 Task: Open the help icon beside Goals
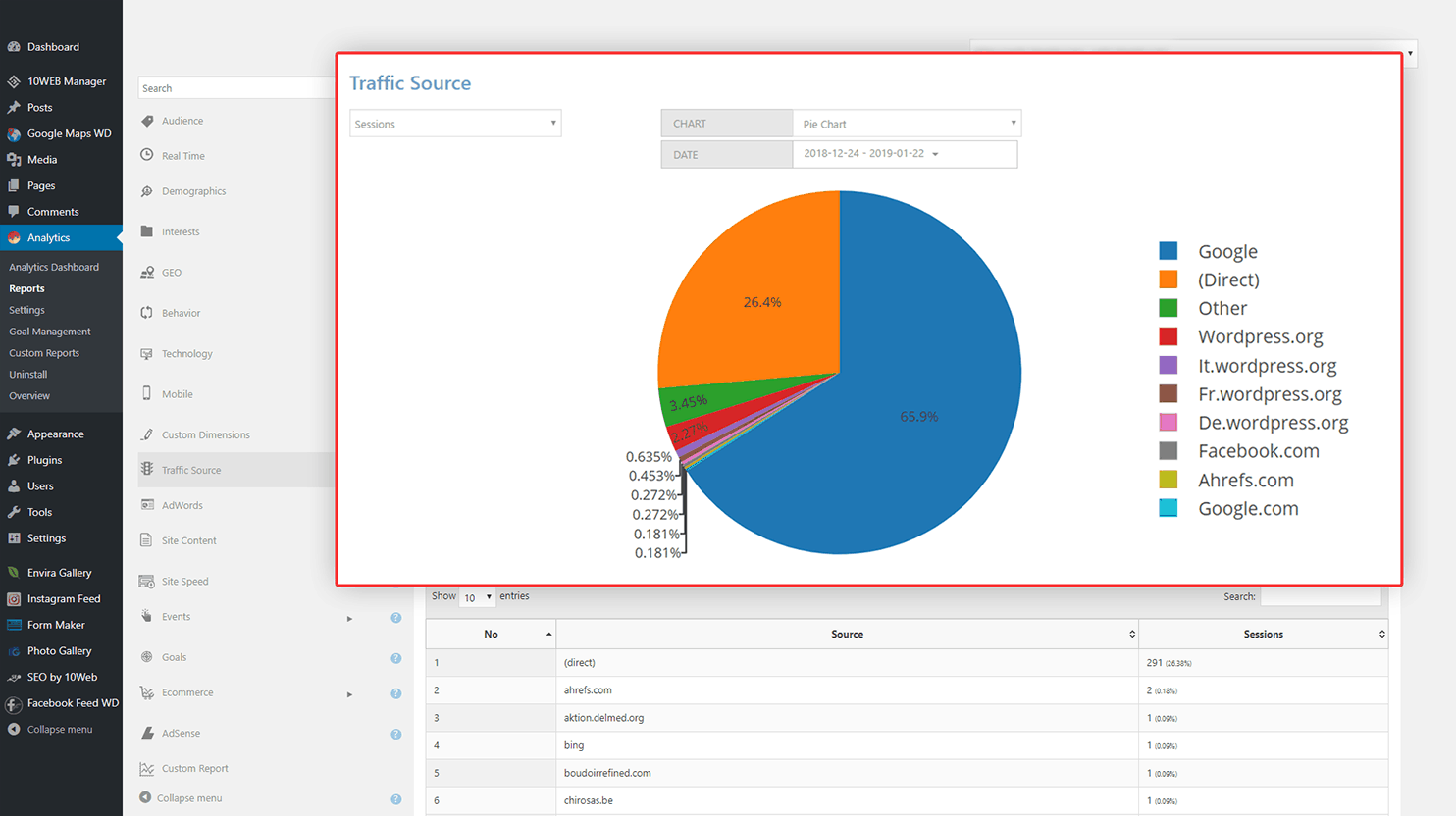(x=395, y=658)
